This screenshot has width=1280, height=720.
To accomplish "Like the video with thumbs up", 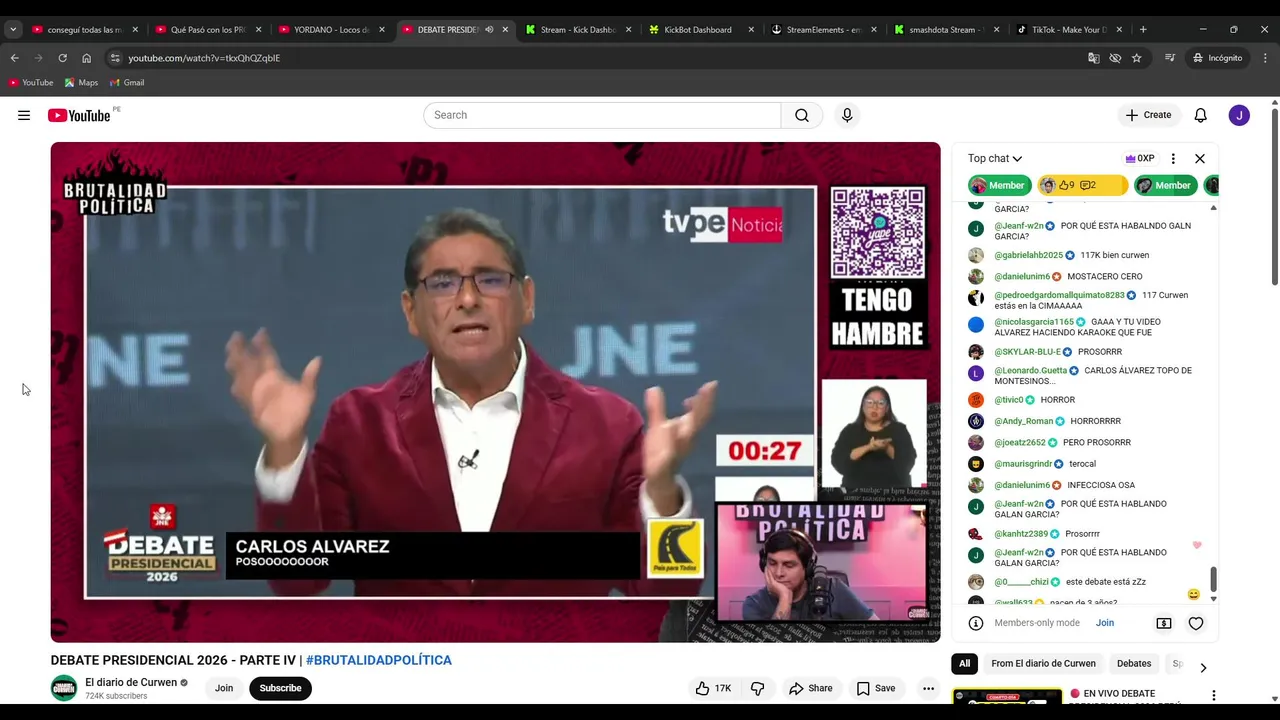I will pos(713,688).
